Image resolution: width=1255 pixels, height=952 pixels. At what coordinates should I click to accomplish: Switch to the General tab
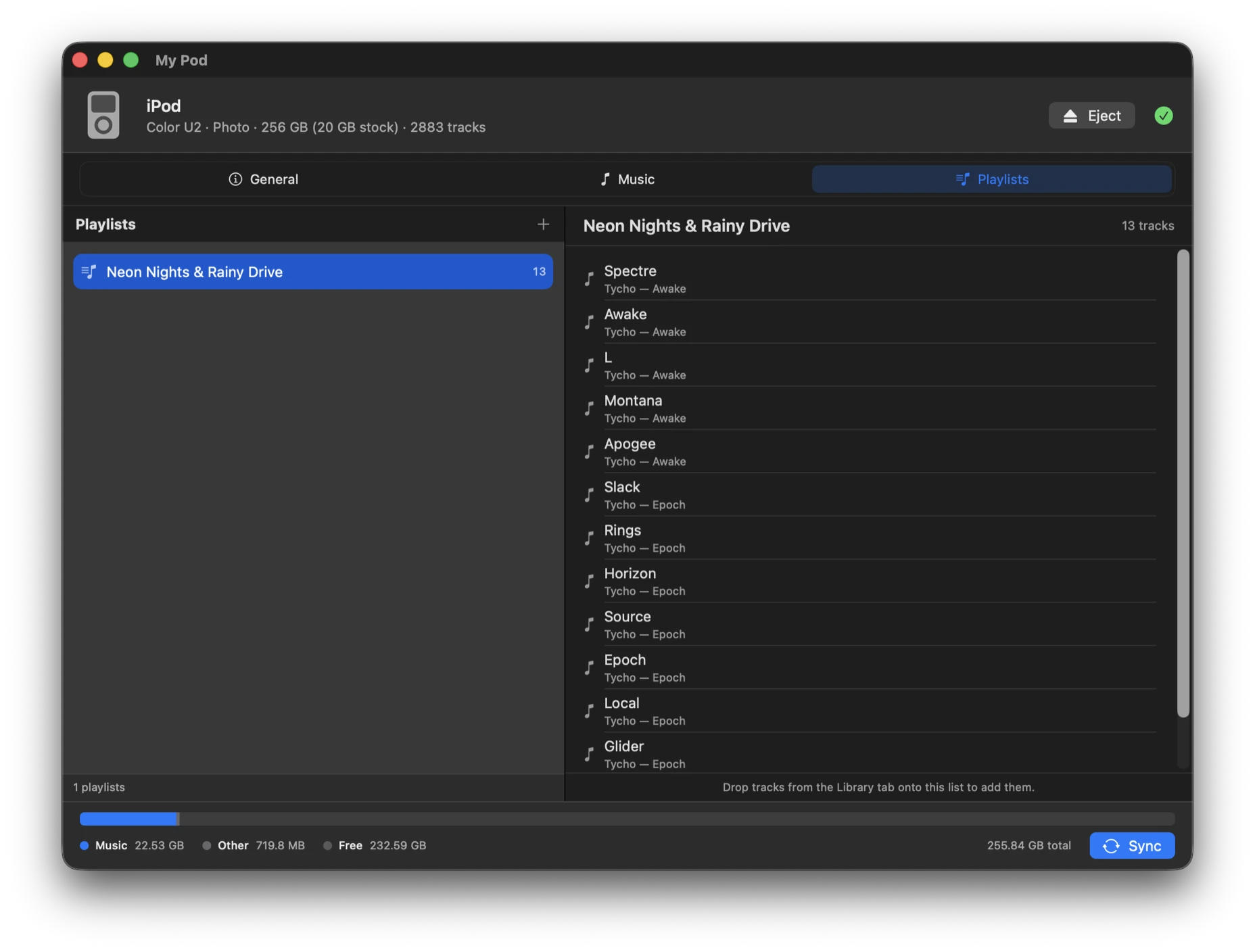pyautogui.click(x=263, y=179)
